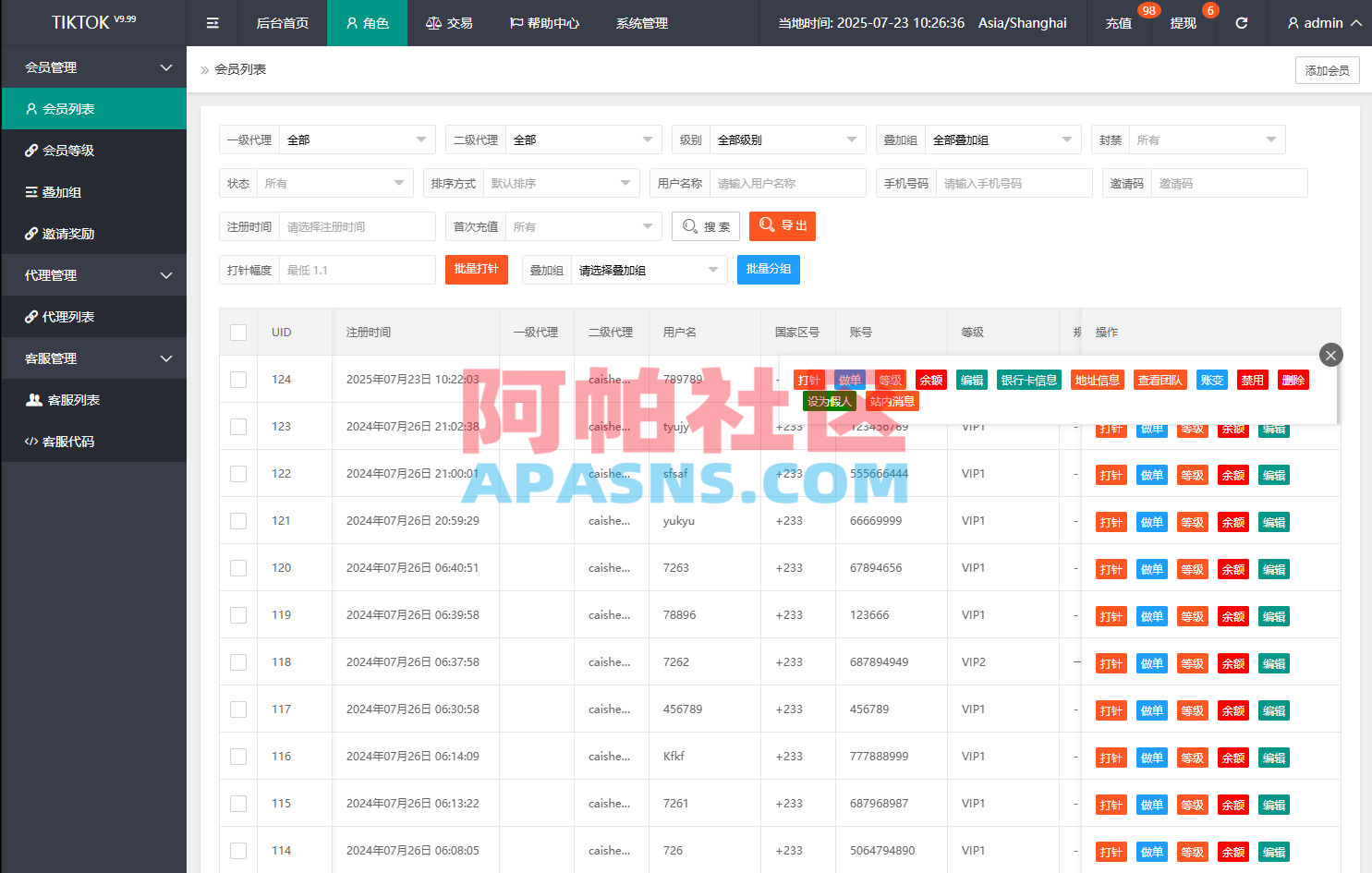The width and height of the screenshot is (1372, 873).
Task: Open the admin user menu
Action: pyautogui.click(x=1324, y=23)
